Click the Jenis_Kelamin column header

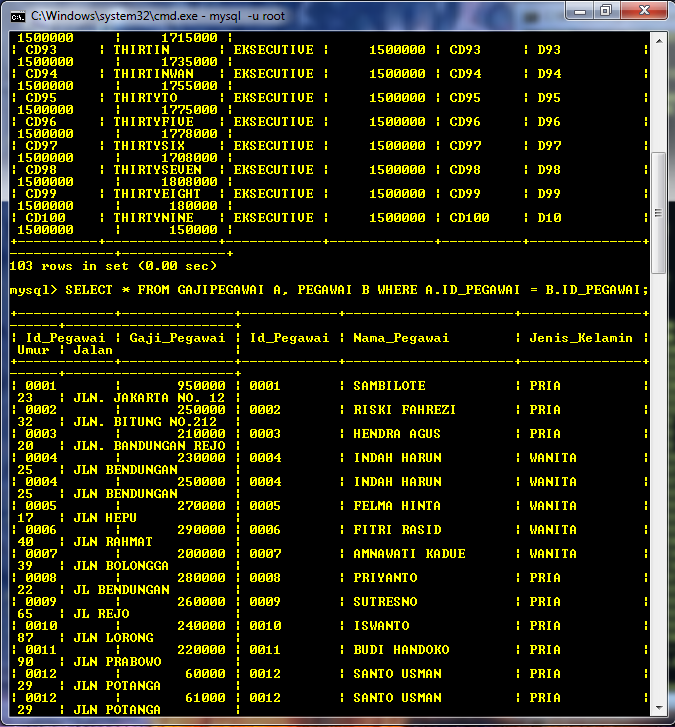click(581, 338)
